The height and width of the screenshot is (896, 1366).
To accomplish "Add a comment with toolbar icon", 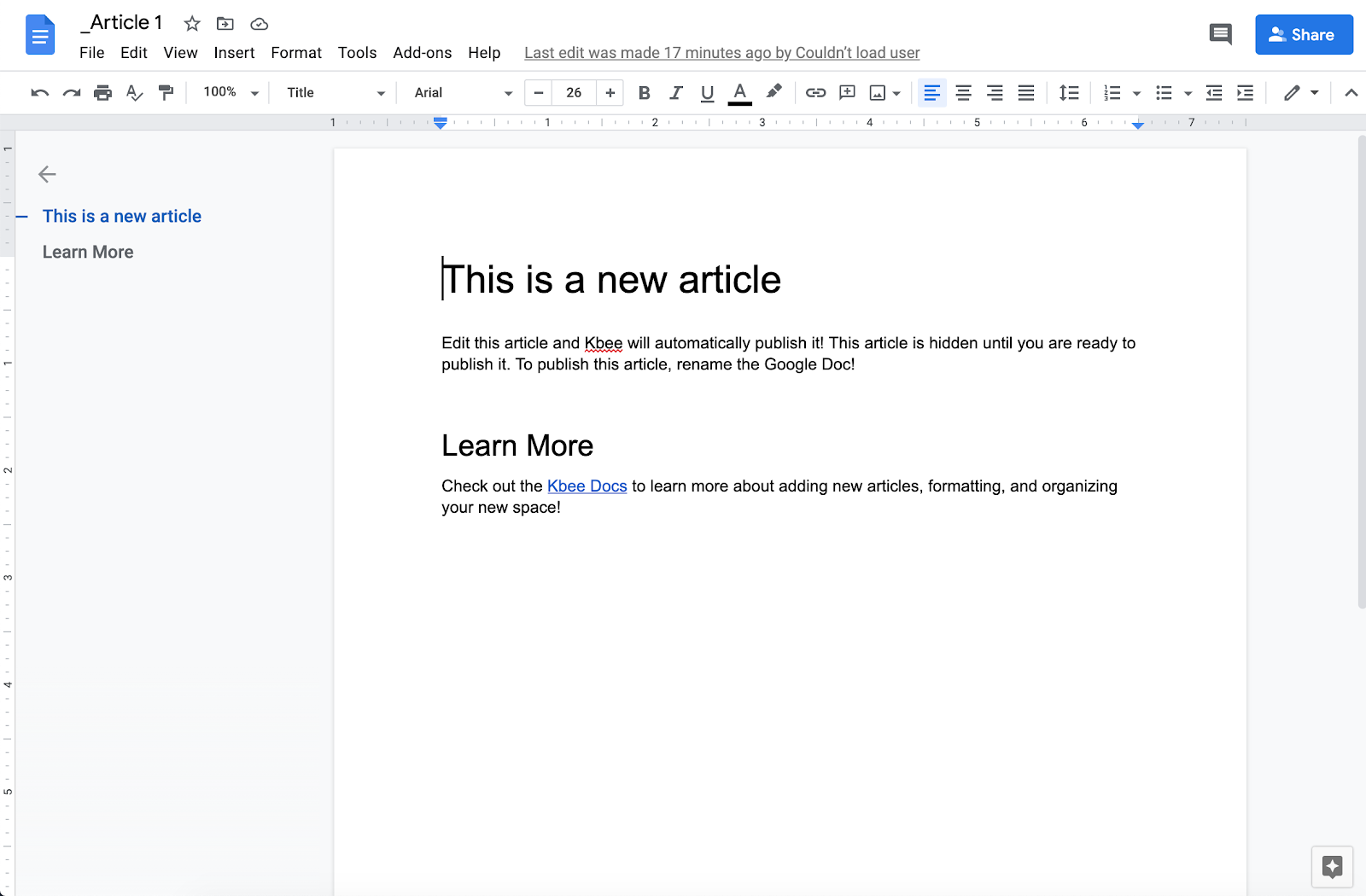I will (847, 93).
